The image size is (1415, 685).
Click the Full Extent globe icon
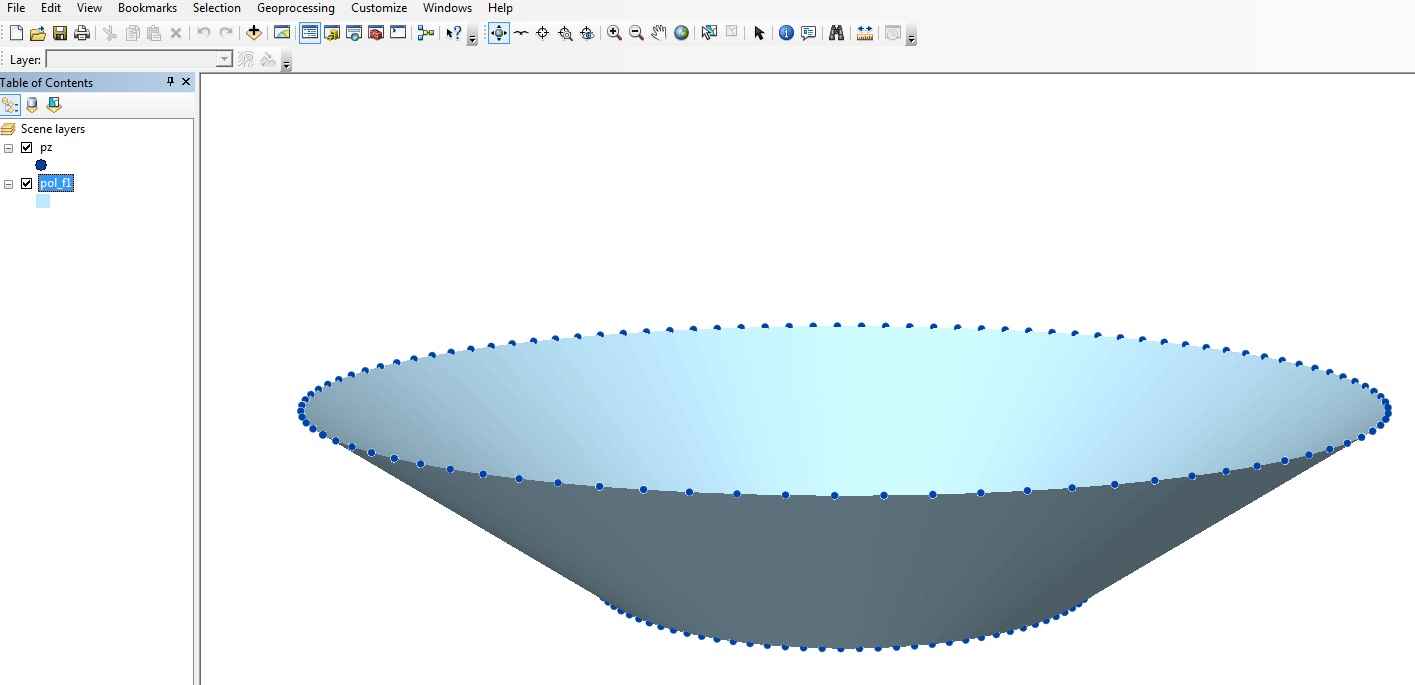681,33
